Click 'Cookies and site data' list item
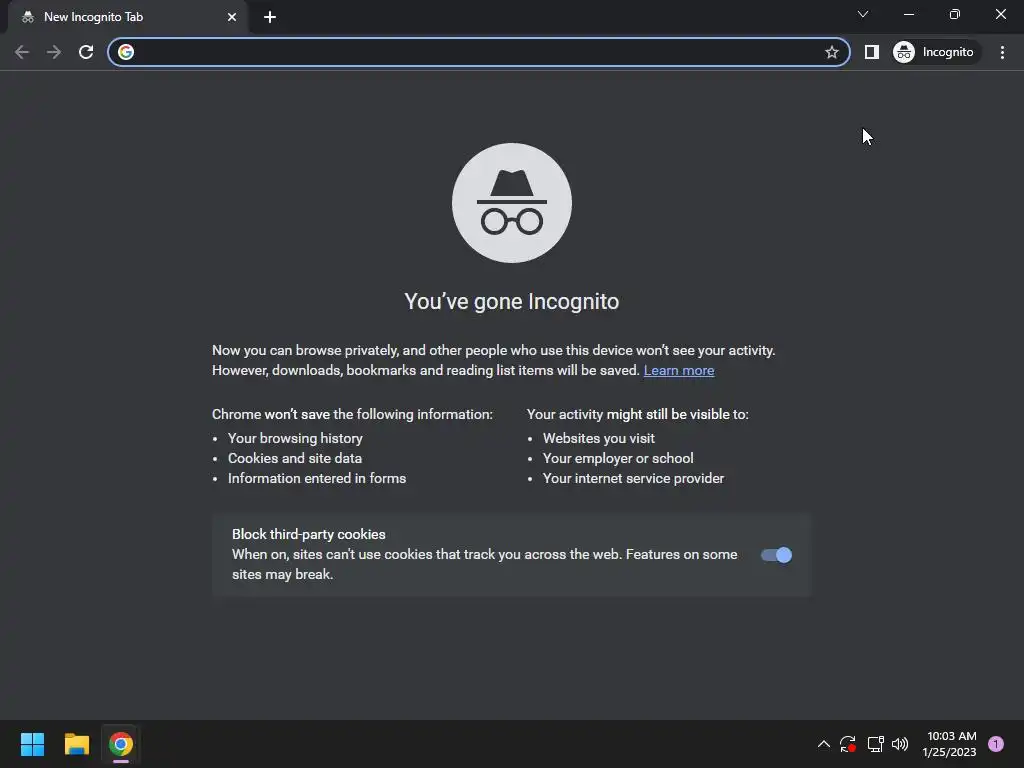The height and width of the screenshot is (768, 1024). [295, 458]
